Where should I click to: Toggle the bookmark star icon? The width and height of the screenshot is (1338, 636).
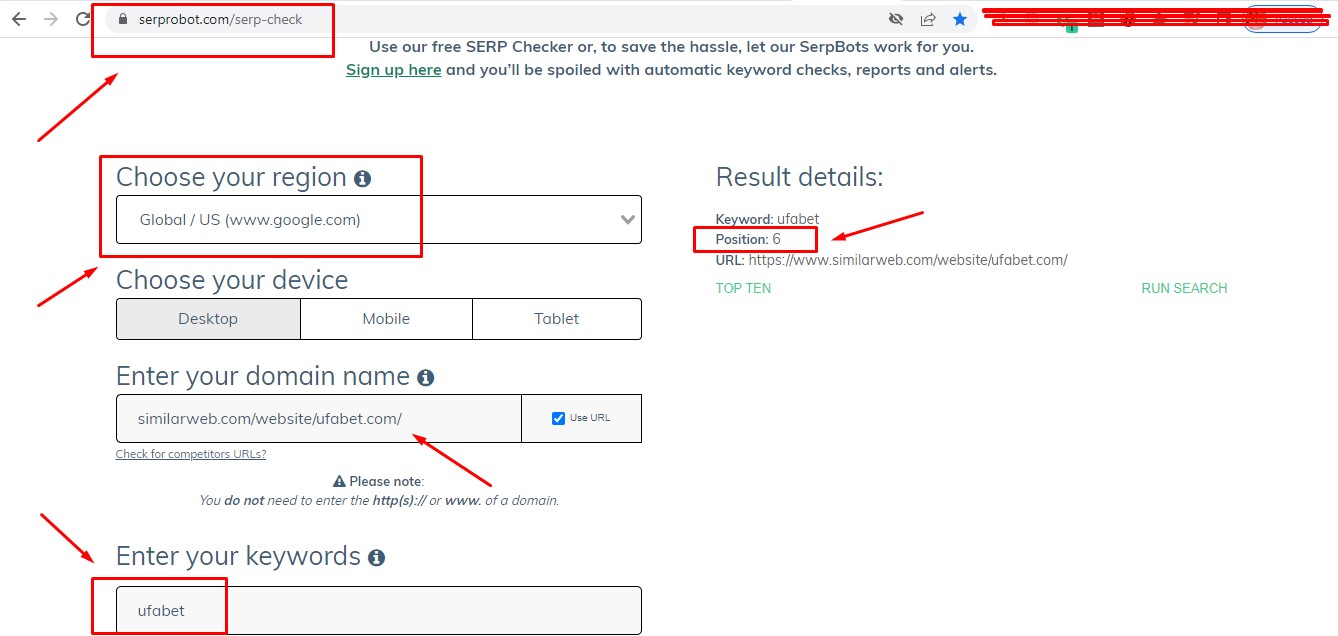point(960,19)
